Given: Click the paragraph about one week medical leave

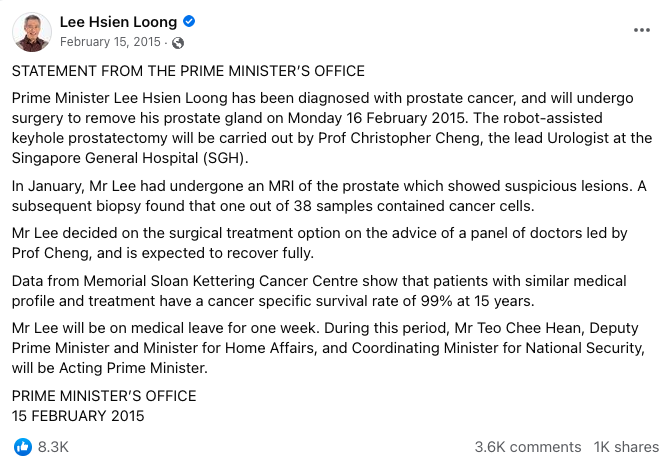Looking at the screenshot, I should (x=330, y=347).
